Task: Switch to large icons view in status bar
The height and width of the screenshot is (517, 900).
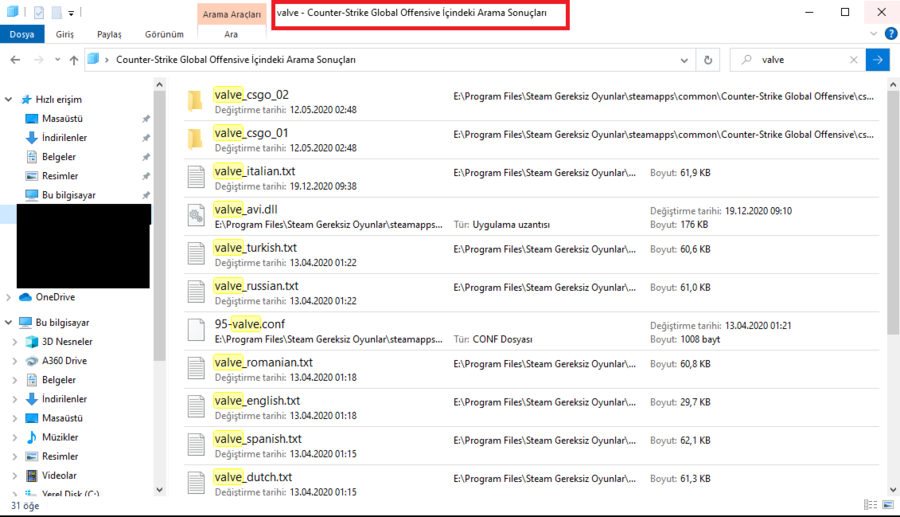Action: (x=887, y=505)
